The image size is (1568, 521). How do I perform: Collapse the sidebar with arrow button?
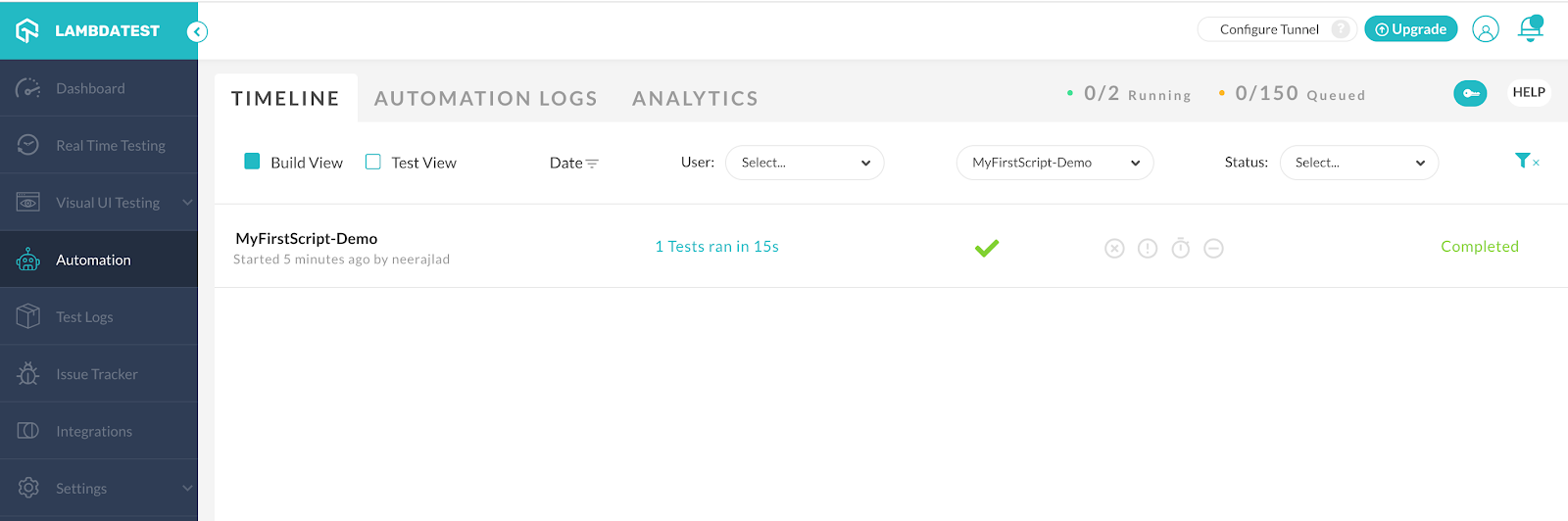coord(197,31)
